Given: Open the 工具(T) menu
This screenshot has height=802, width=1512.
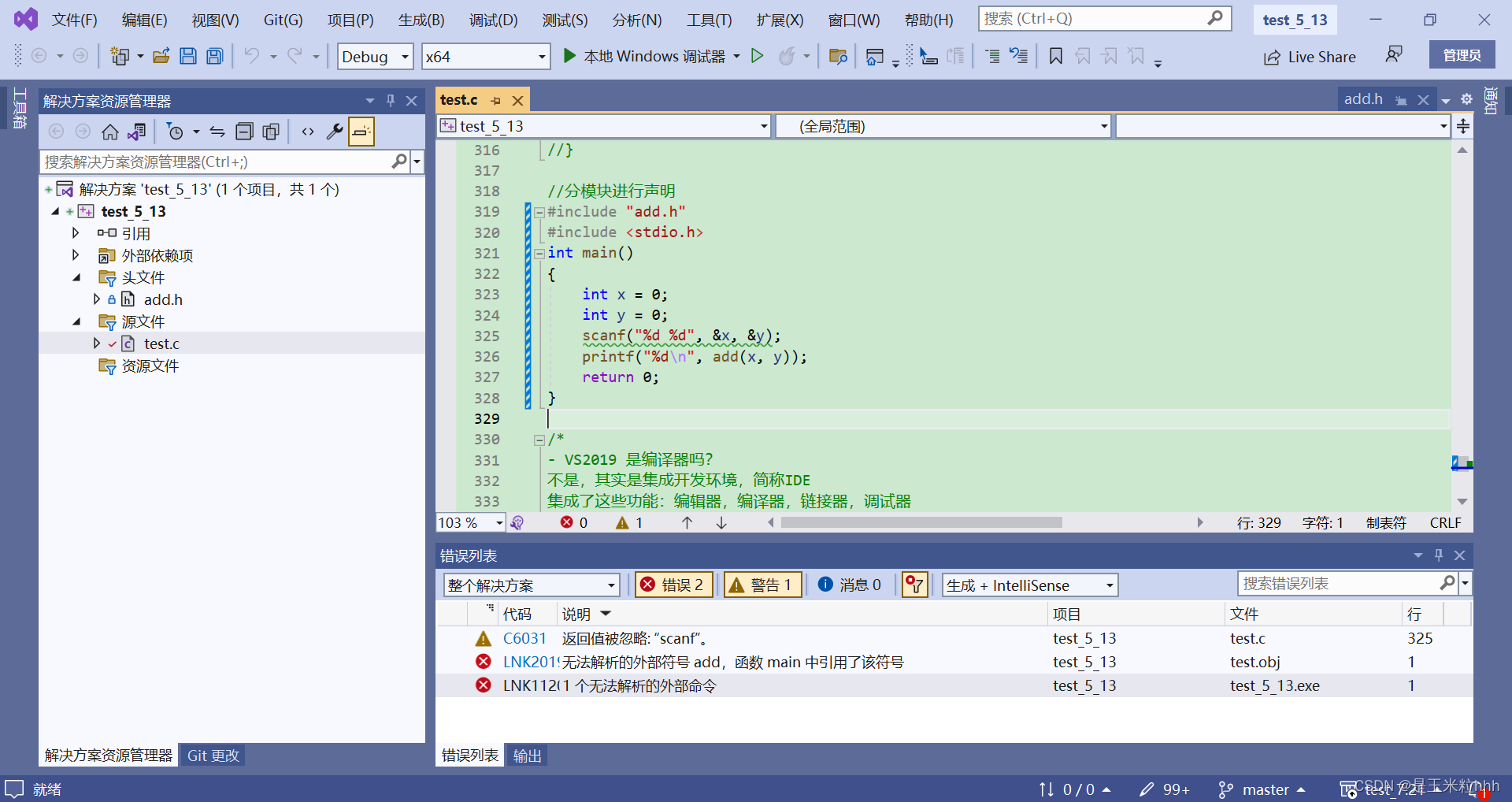Looking at the screenshot, I should [709, 20].
